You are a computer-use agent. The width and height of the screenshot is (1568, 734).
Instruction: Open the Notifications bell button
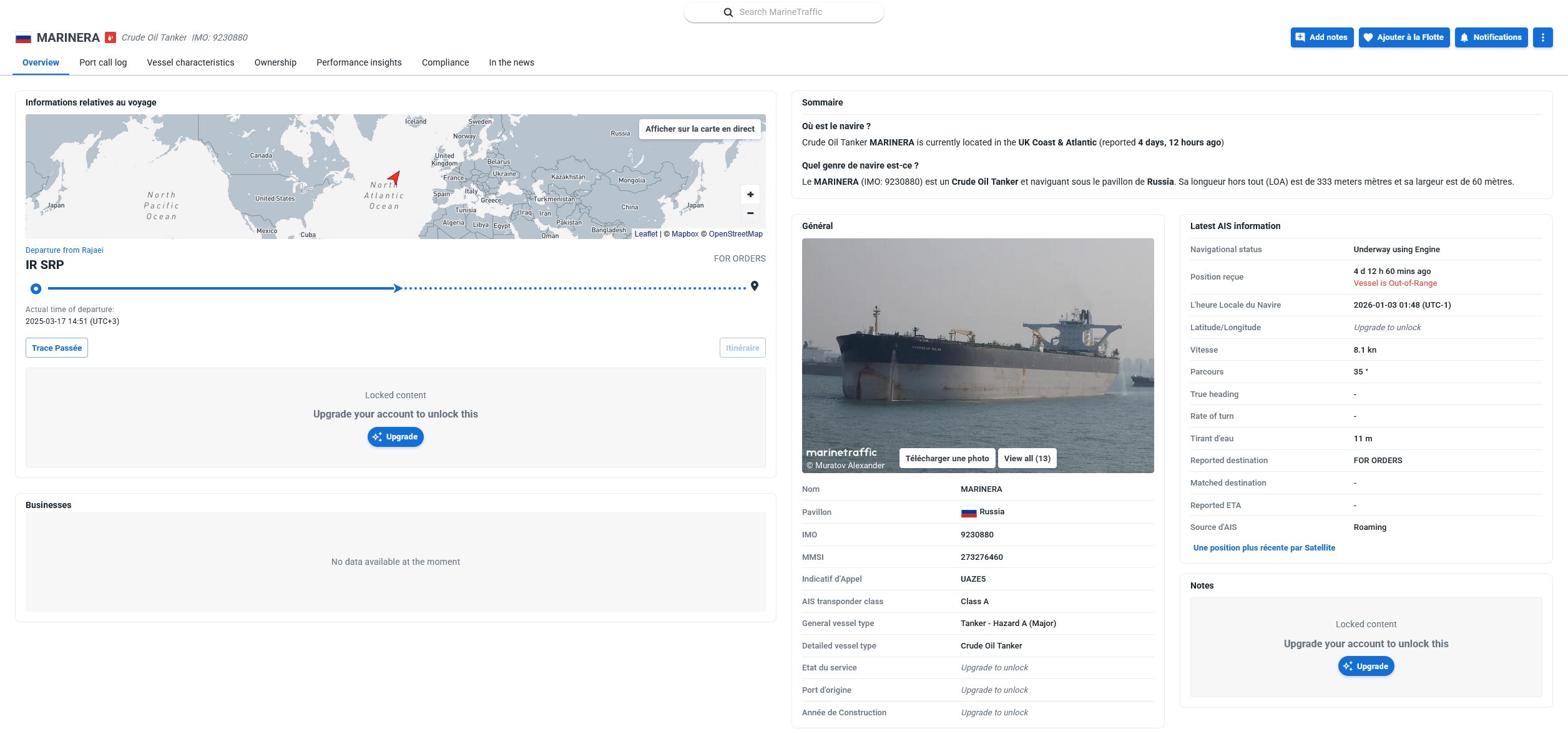pos(1491,37)
